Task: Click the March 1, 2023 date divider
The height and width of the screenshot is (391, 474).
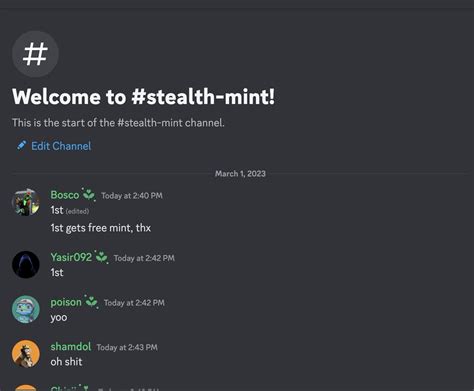Action: tap(240, 174)
